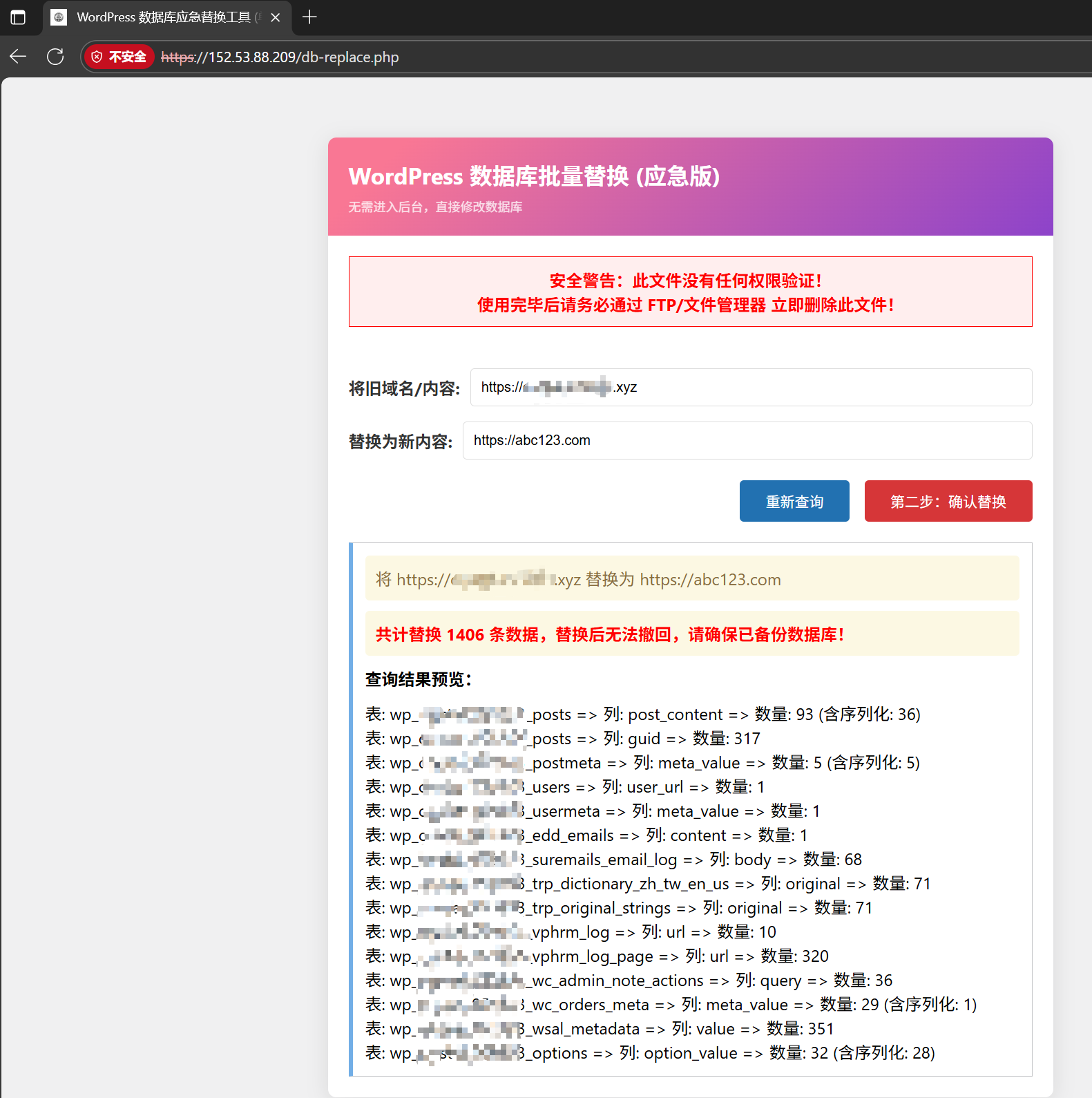The height and width of the screenshot is (1098, 1092).
Task: Click the 替换为 https://abc123.com summary line
Action: pyautogui.click(x=578, y=579)
